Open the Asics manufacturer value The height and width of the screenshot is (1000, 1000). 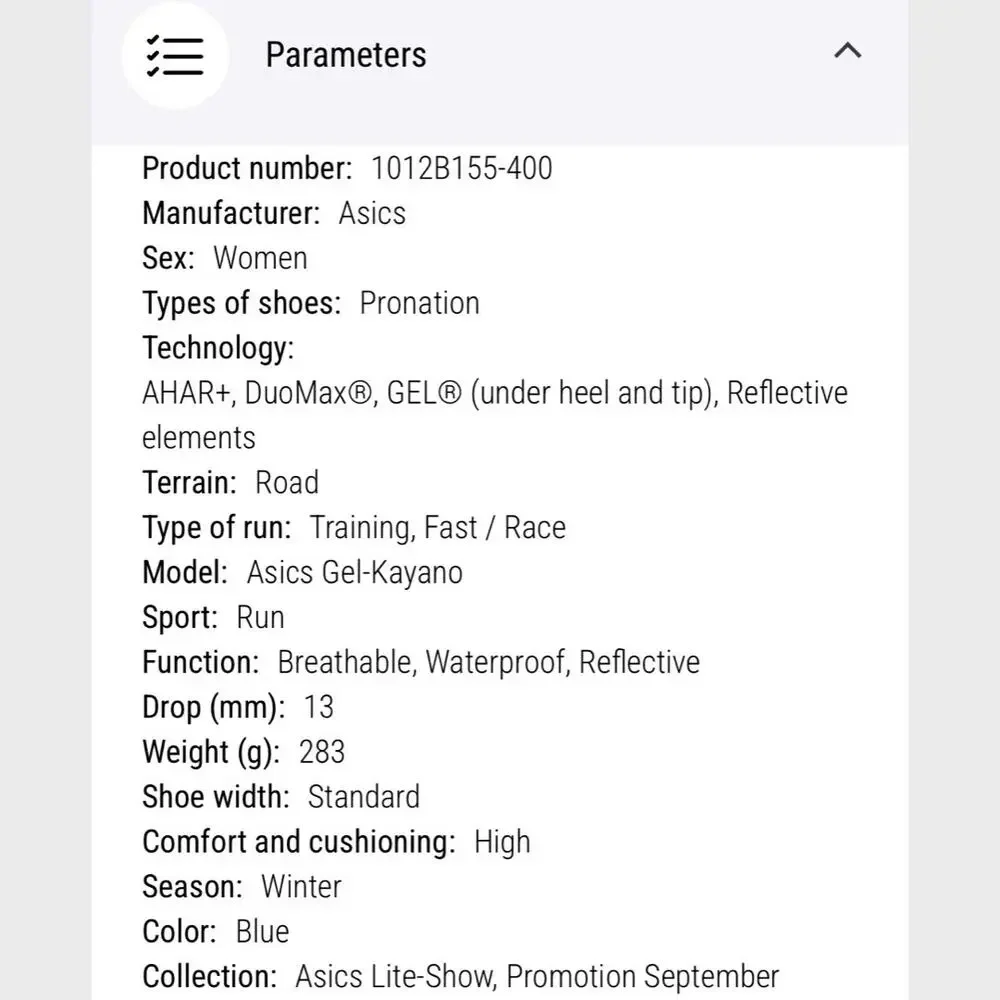click(372, 214)
